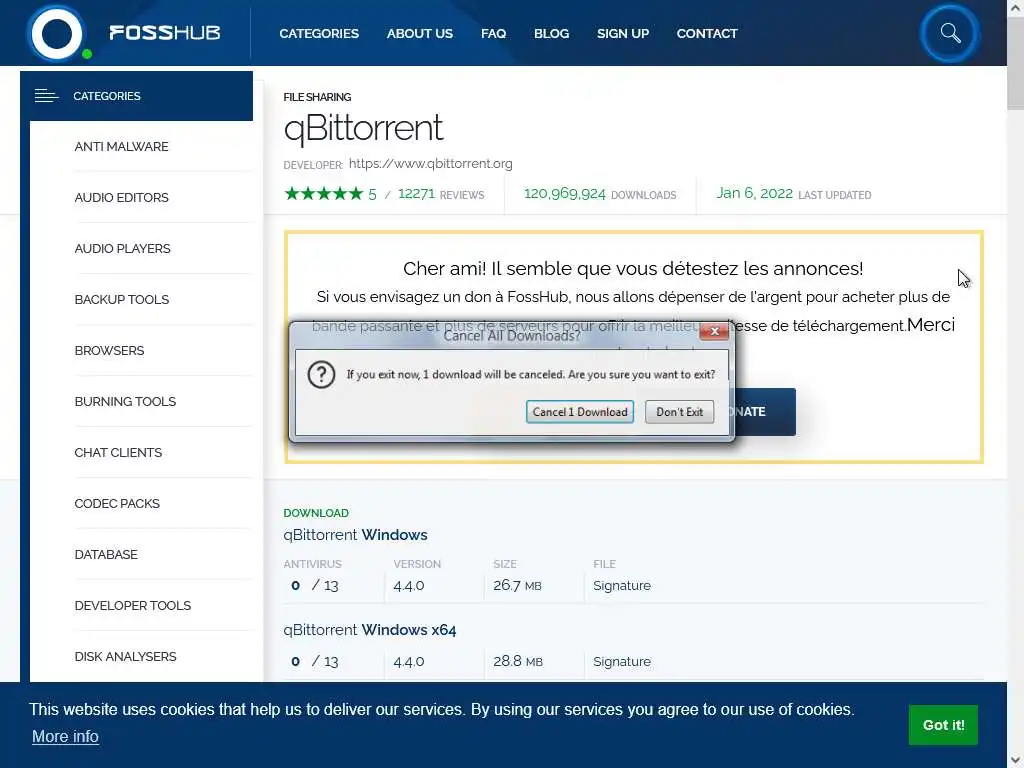Visit the qbittorrent.org developer link

[430, 164]
